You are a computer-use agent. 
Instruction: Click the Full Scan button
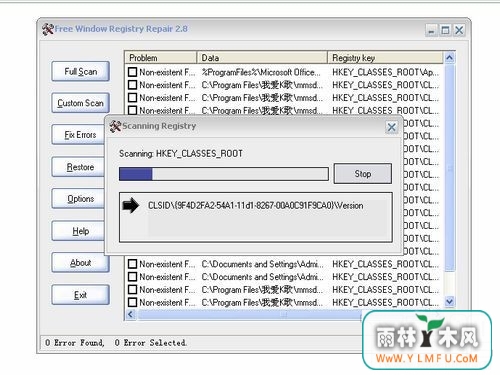click(81, 71)
